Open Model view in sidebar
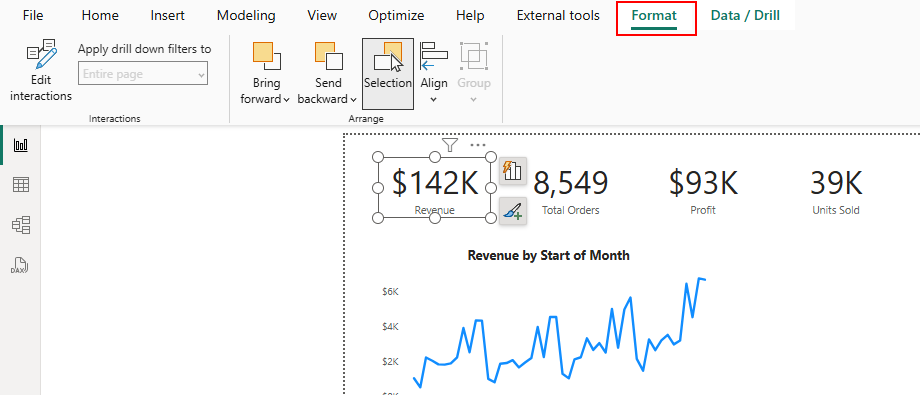The height and width of the screenshot is (395, 920). [21, 225]
